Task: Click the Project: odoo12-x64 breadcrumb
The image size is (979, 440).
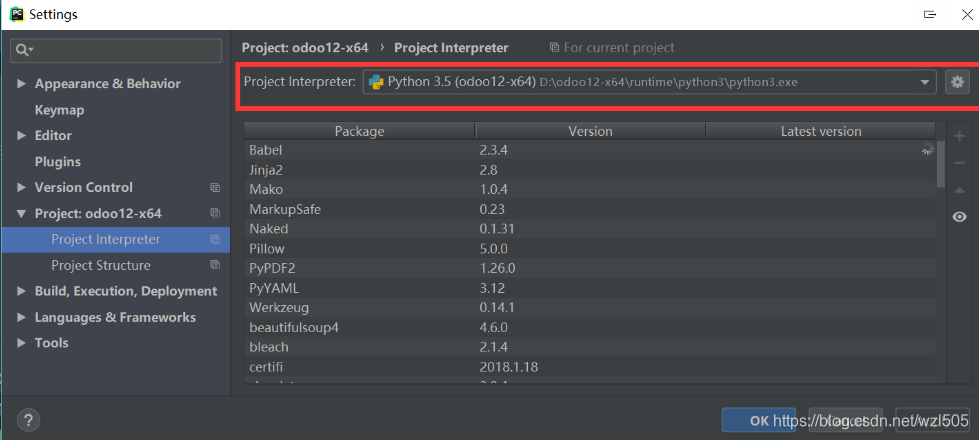Action: click(305, 47)
